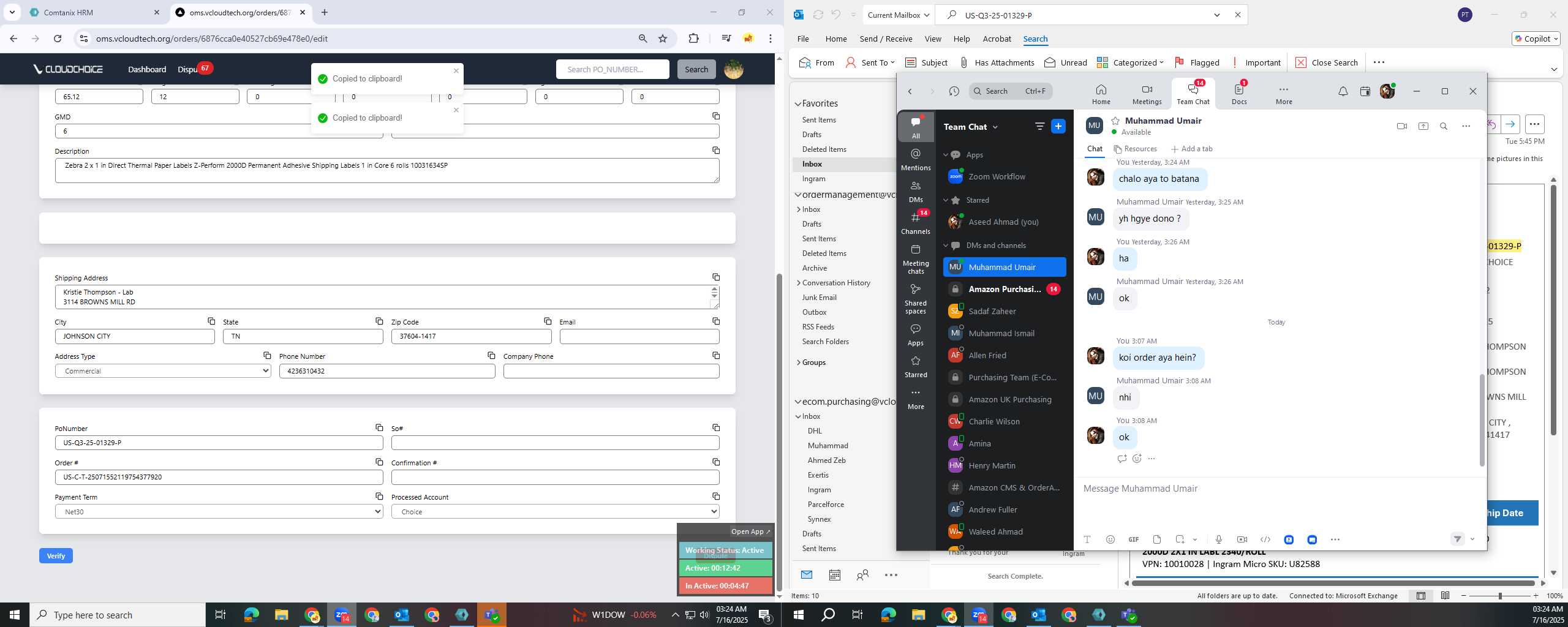Collapse the DMs and channels section

(945, 246)
